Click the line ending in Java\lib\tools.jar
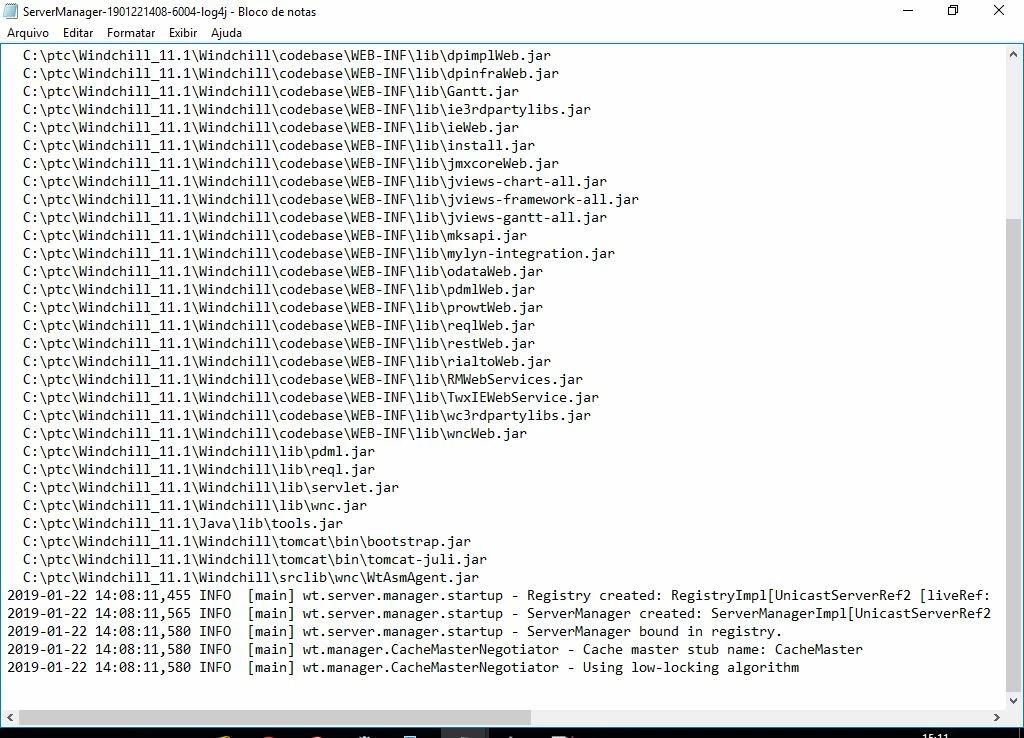The image size is (1024, 738). click(183, 522)
